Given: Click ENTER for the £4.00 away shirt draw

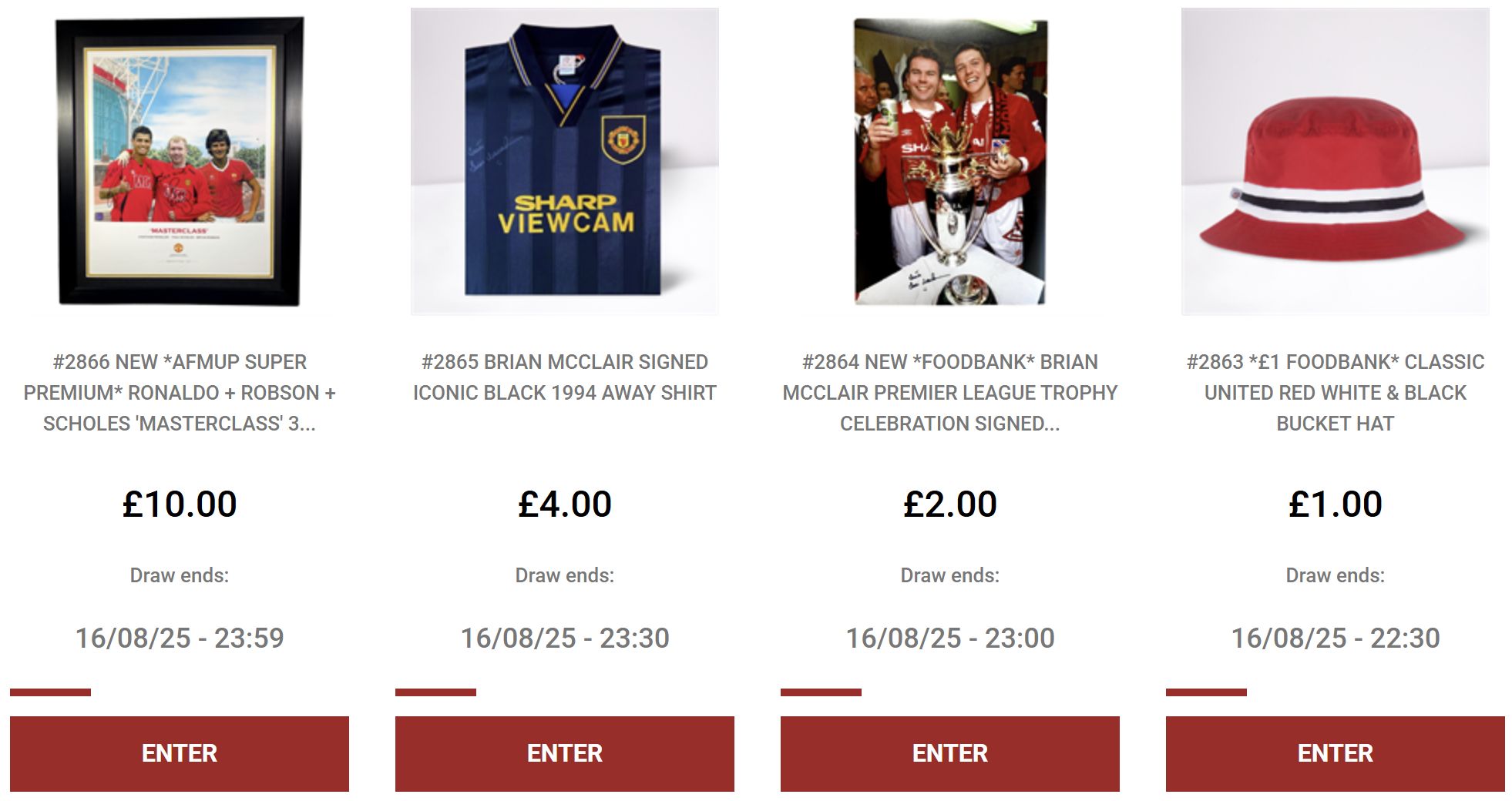Looking at the screenshot, I should [x=565, y=753].
